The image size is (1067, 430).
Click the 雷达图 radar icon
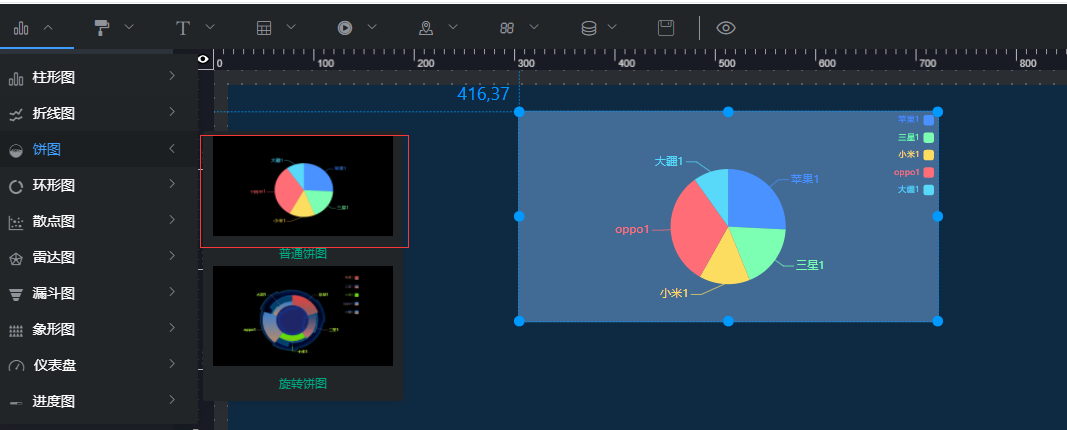[x=16, y=259]
